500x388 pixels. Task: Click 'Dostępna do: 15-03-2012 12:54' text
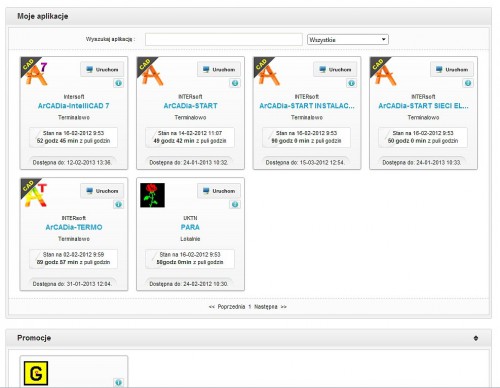click(305, 163)
